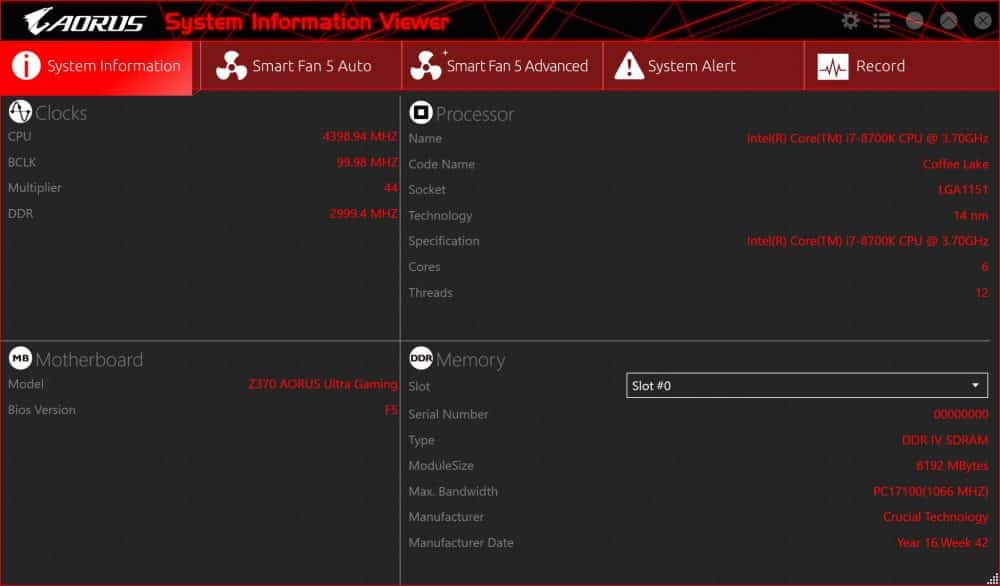Viewport: 1000px width, 586px height.
Task: Click the Cores value 6
Action: point(985,267)
